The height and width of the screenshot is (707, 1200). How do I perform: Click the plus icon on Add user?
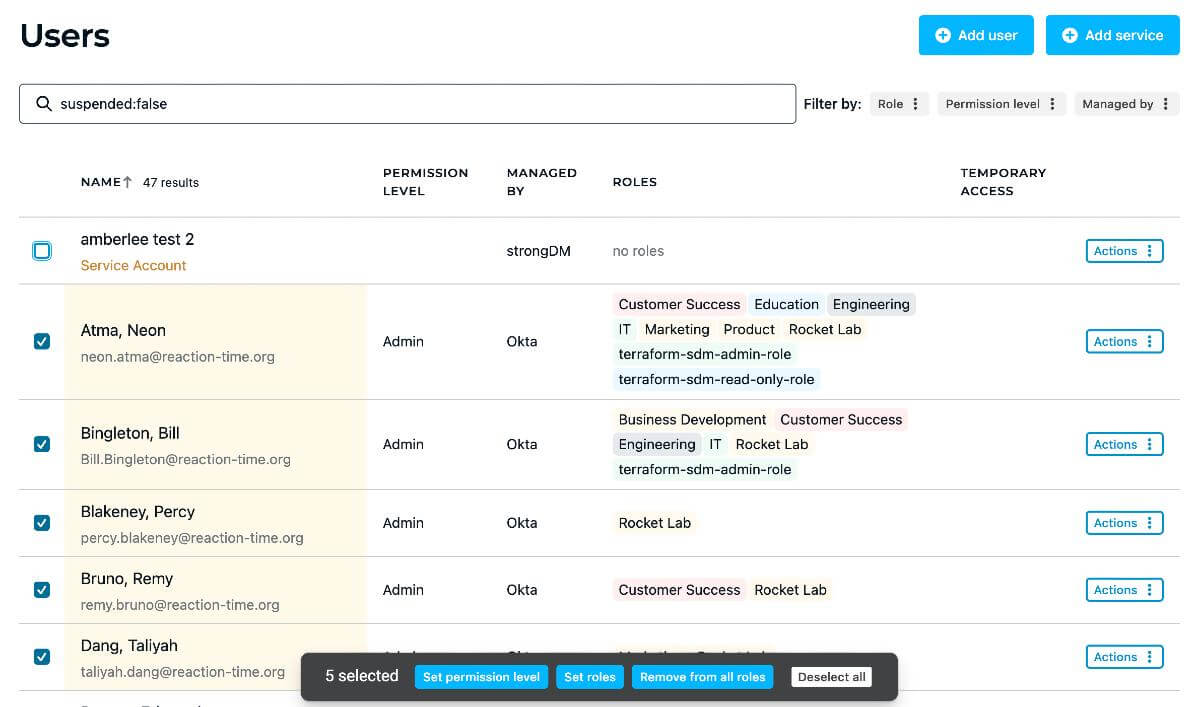coord(941,35)
